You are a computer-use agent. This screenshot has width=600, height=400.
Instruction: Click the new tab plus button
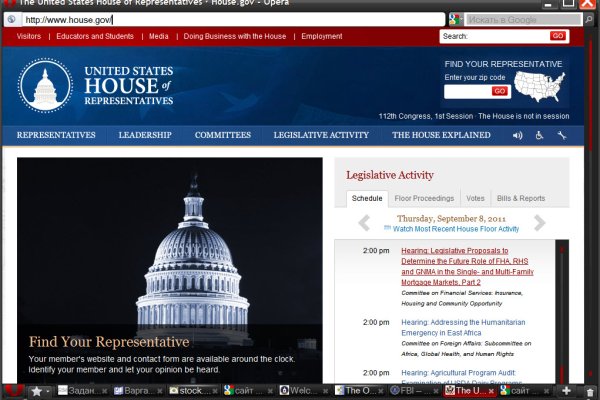pos(567,390)
